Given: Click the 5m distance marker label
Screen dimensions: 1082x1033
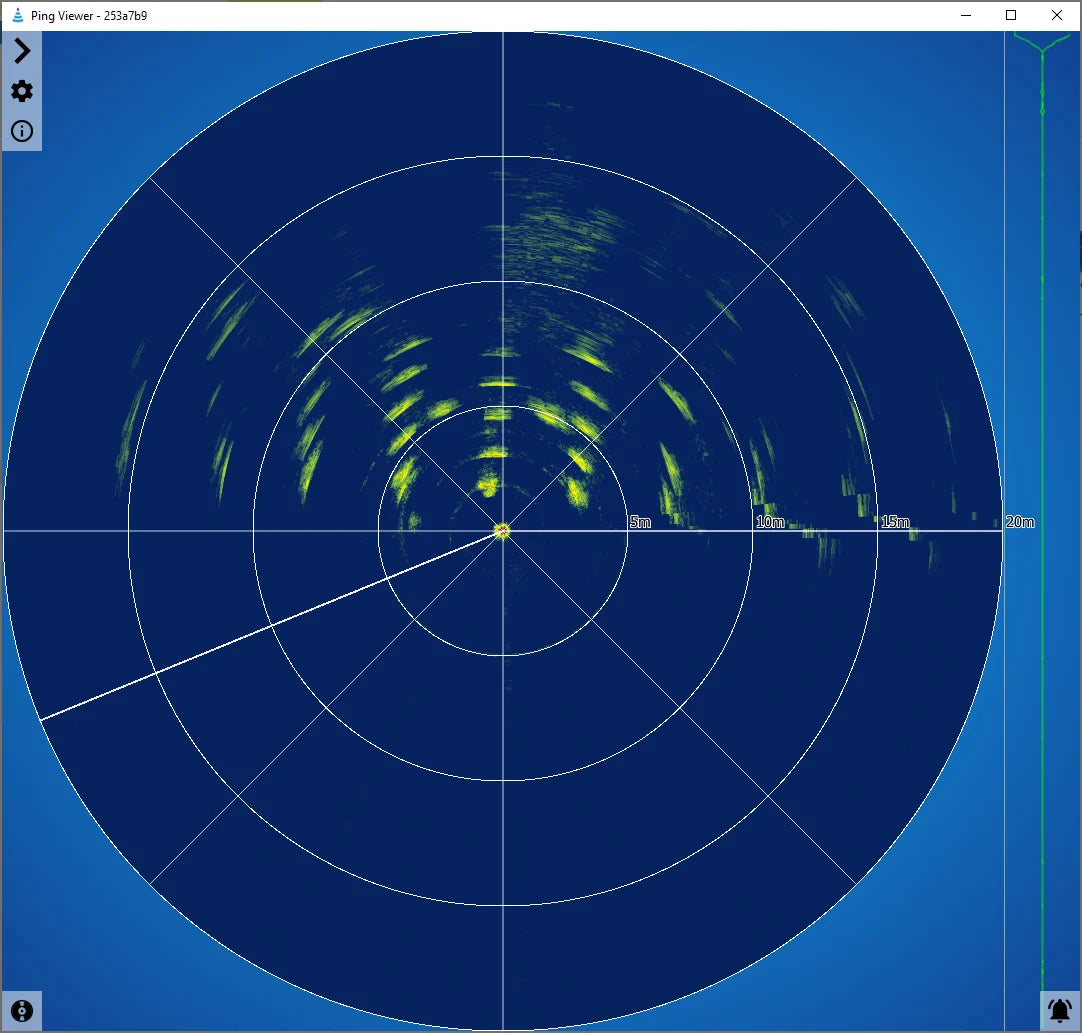Looking at the screenshot, I should pyautogui.click(x=640, y=521).
